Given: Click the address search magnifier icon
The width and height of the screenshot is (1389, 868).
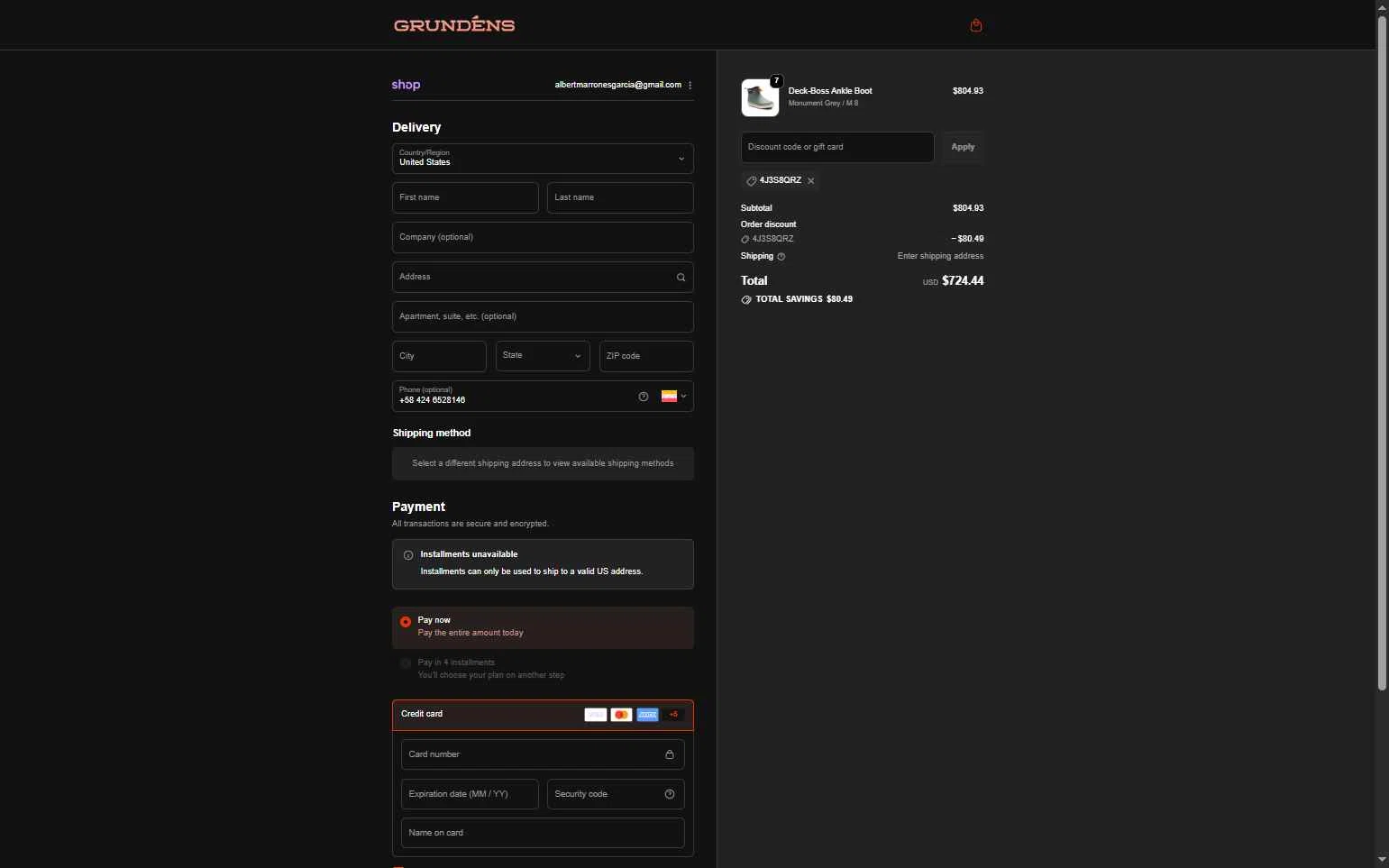Looking at the screenshot, I should 681,278.
